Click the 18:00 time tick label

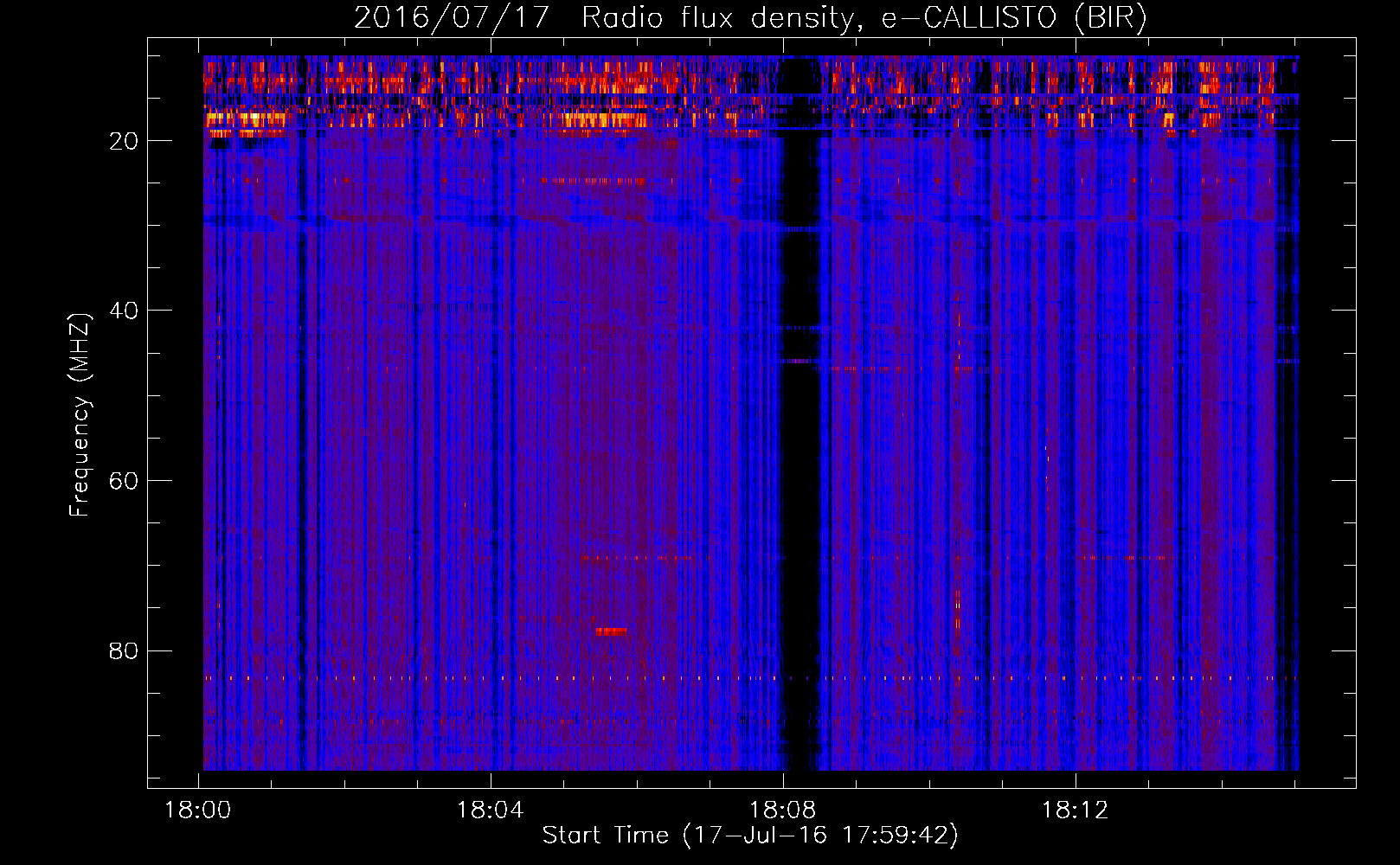[x=198, y=811]
